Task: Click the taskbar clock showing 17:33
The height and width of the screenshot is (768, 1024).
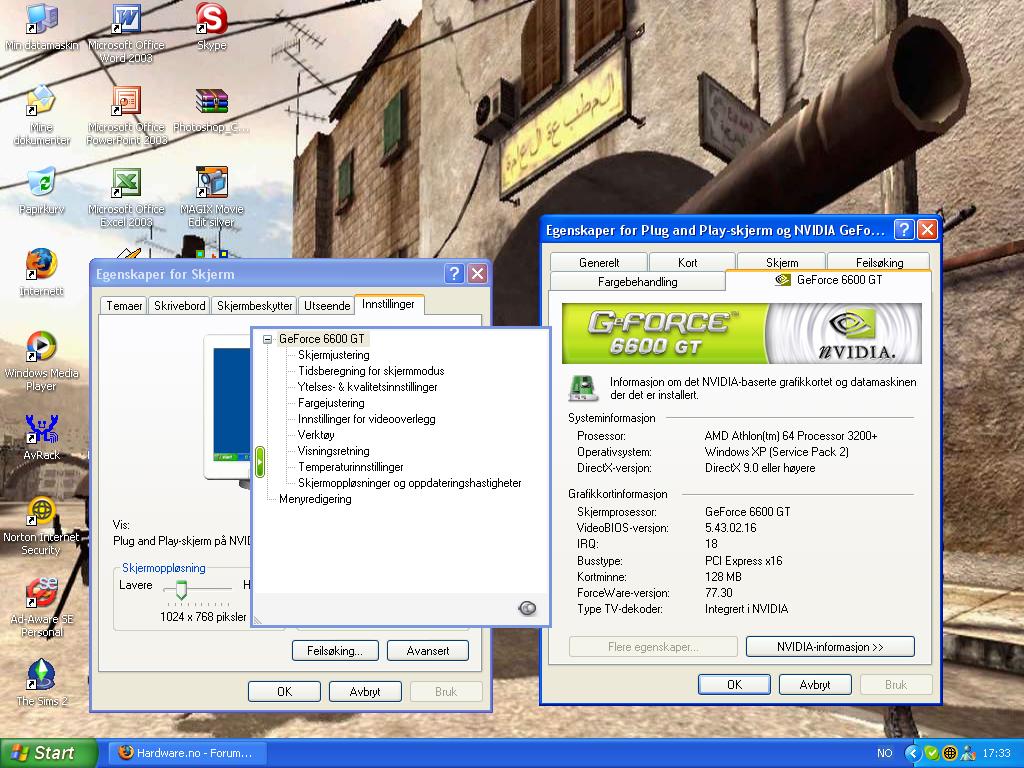Action: [996, 753]
